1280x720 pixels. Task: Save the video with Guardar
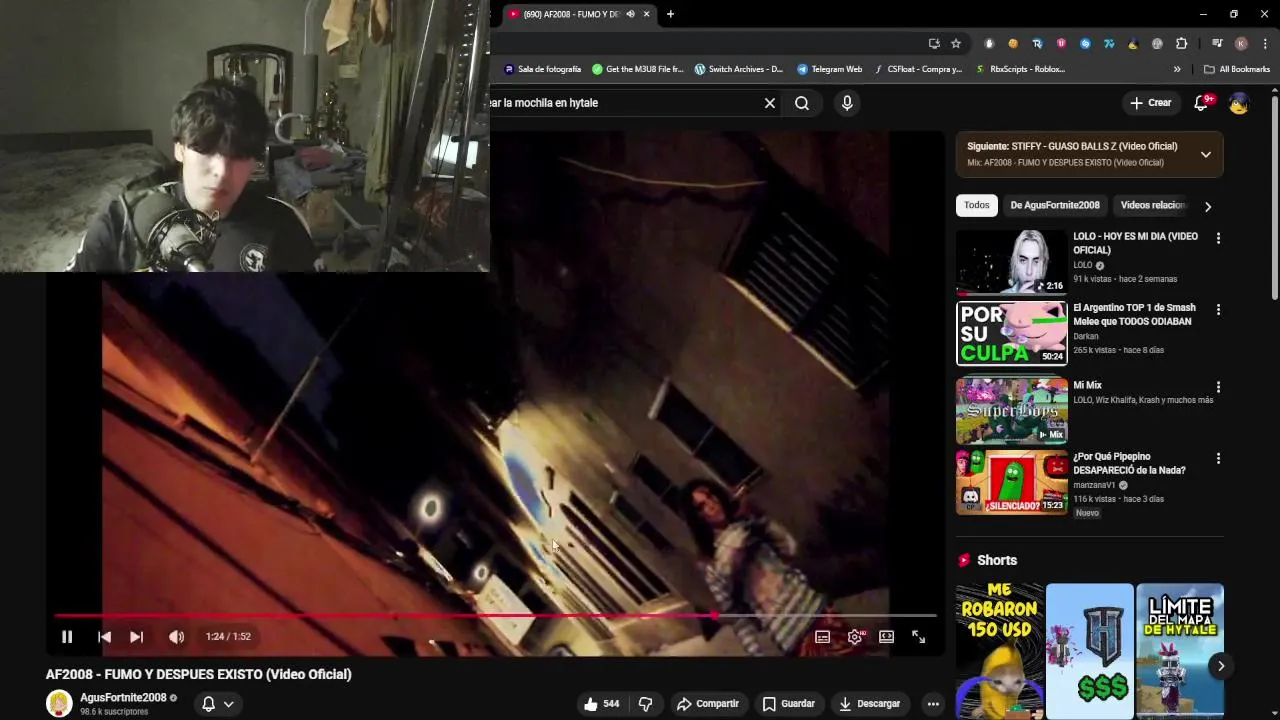(x=788, y=703)
